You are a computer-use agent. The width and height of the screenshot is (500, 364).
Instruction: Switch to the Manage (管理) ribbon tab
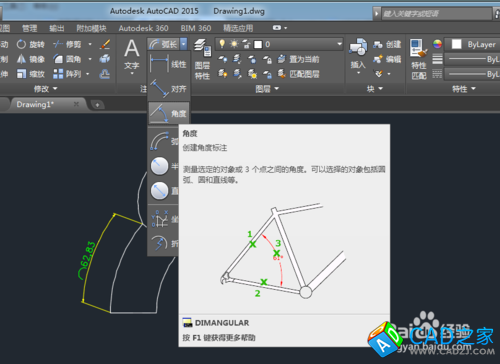click(x=30, y=28)
